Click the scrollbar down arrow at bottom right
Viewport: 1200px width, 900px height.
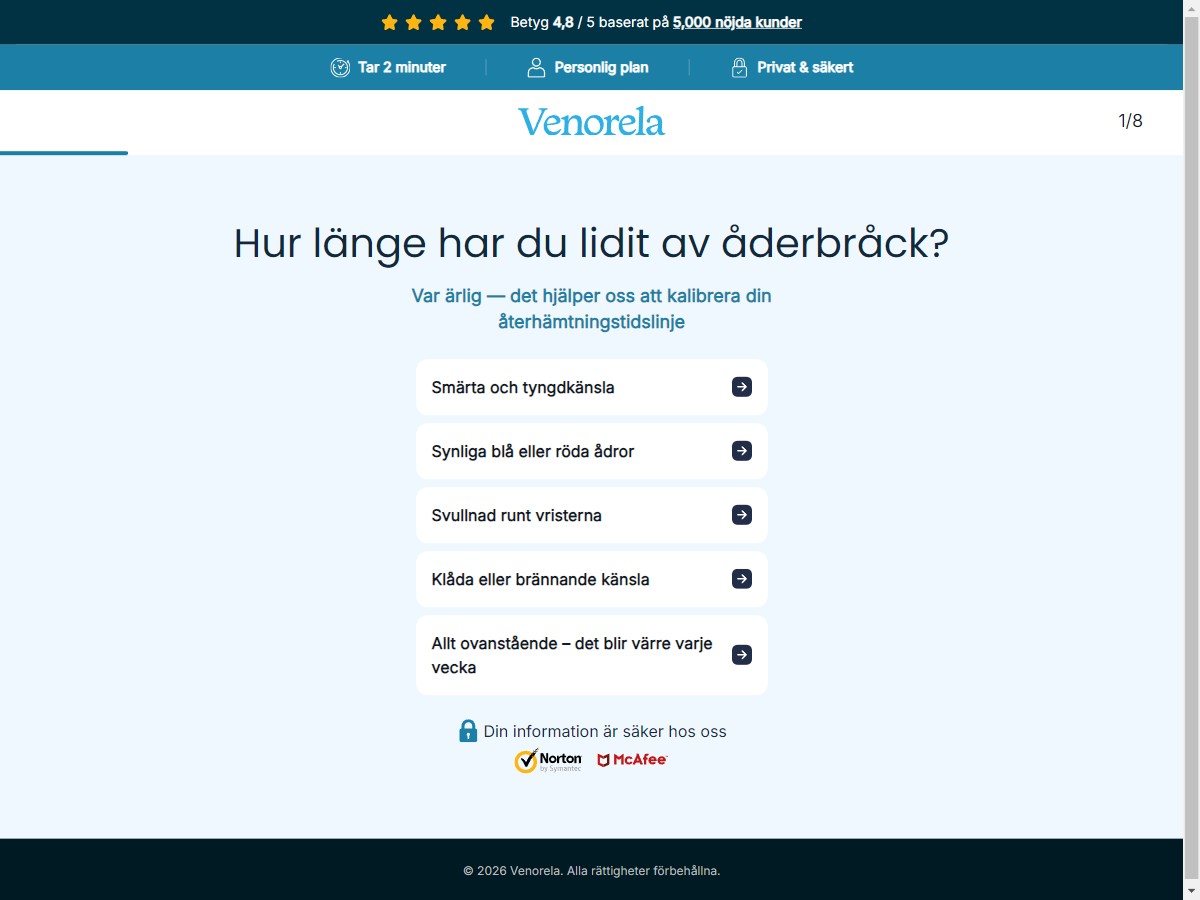[x=1191, y=890]
